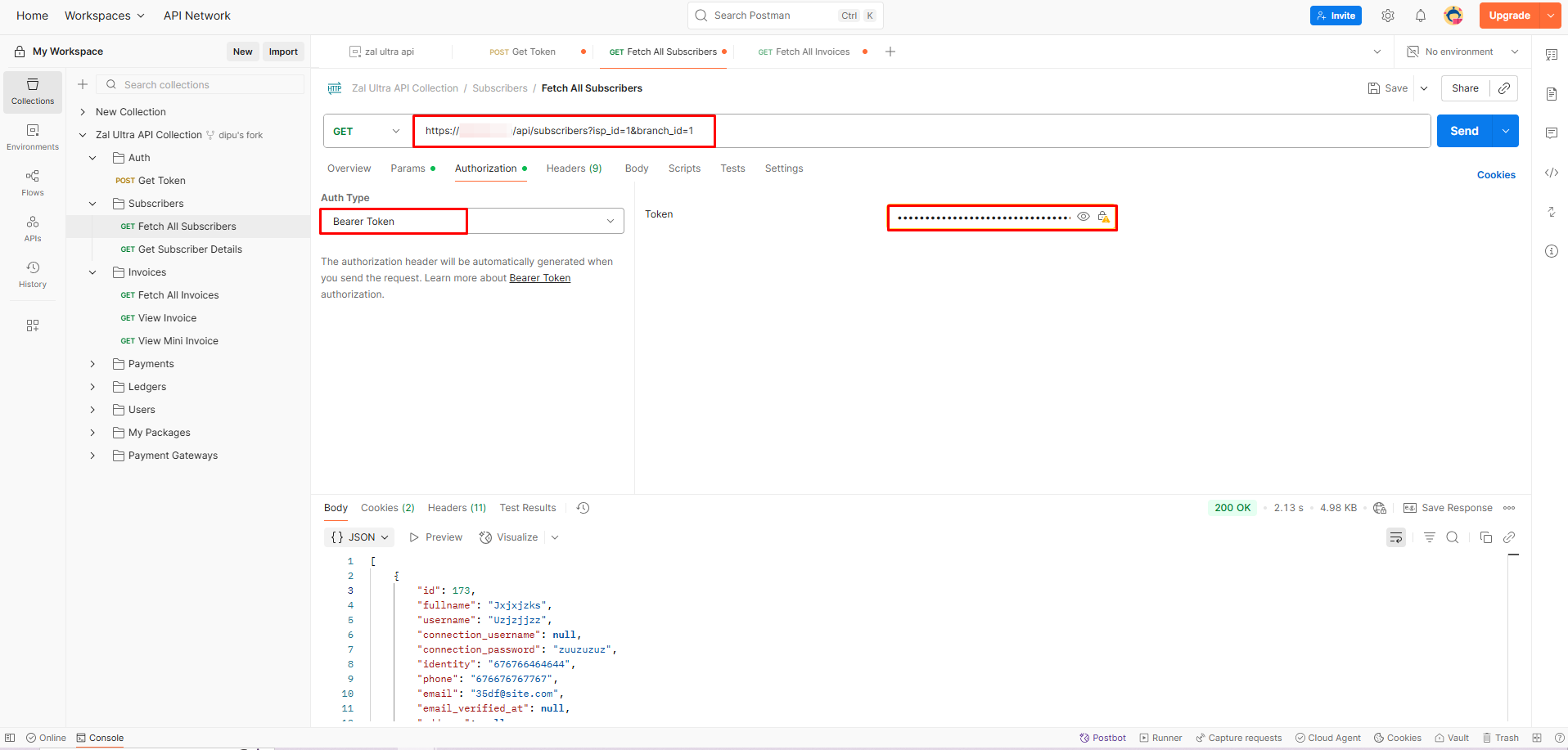Open the APIs sidebar panel
Image resolution: width=1568 pixels, height=750 pixels.
33,229
